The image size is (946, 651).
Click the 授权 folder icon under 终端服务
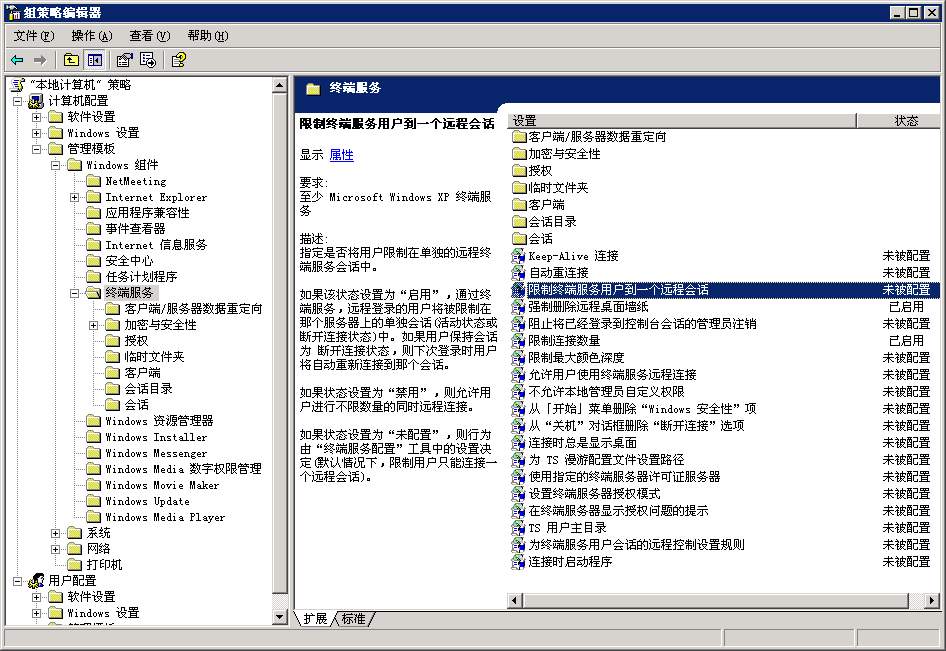(x=112, y=339)
